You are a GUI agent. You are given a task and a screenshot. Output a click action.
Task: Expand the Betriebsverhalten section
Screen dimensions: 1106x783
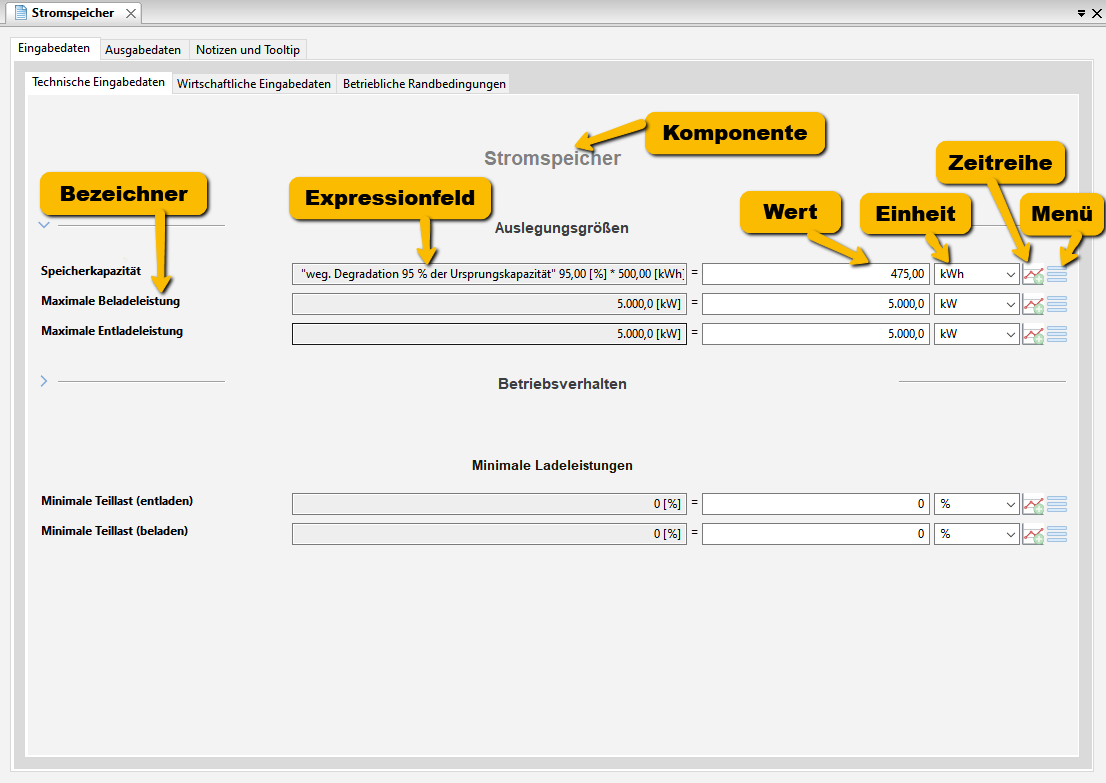44,381
